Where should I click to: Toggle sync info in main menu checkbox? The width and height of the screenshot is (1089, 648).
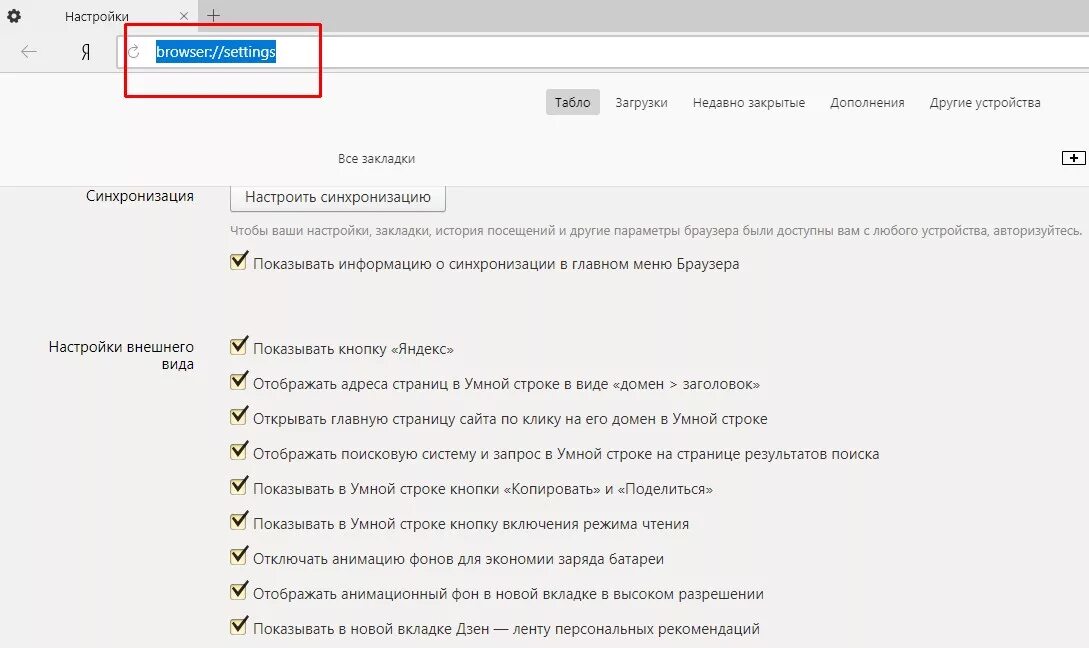(238, 261)
